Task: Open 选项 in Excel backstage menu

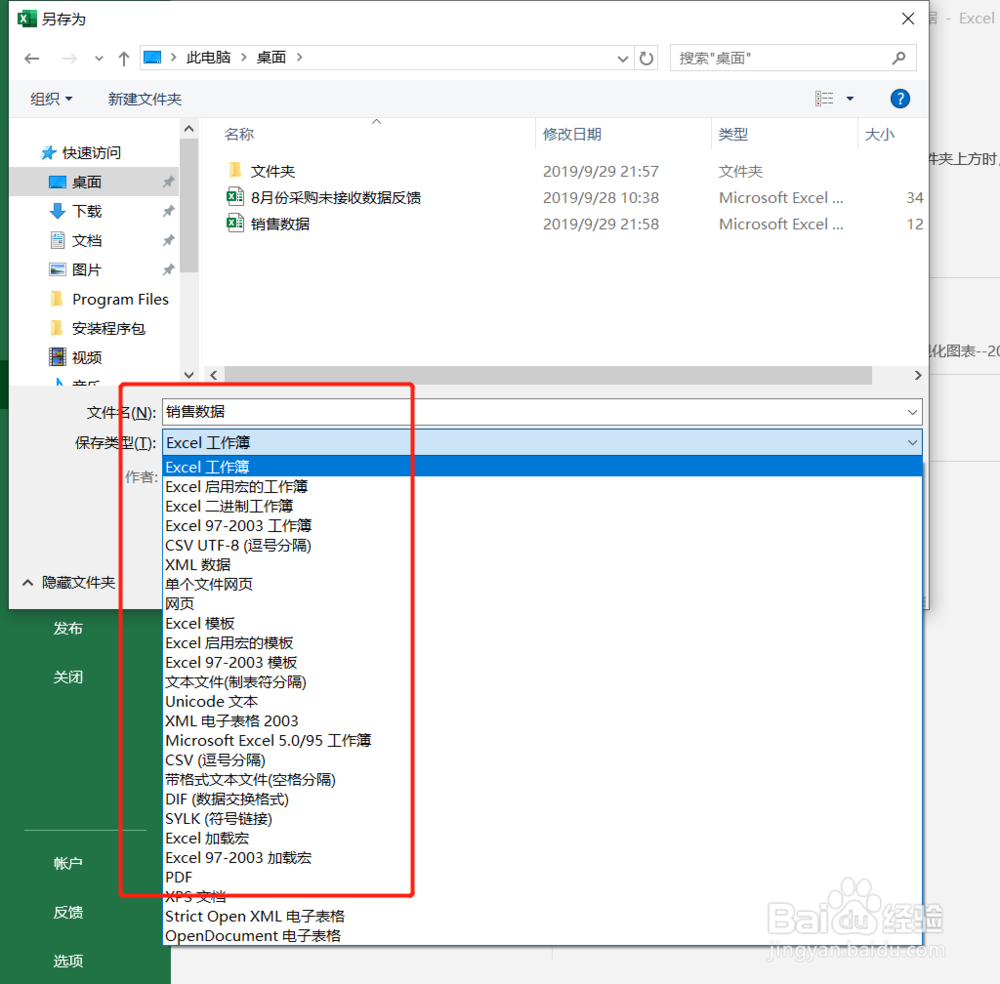Action: click(68, 961)
